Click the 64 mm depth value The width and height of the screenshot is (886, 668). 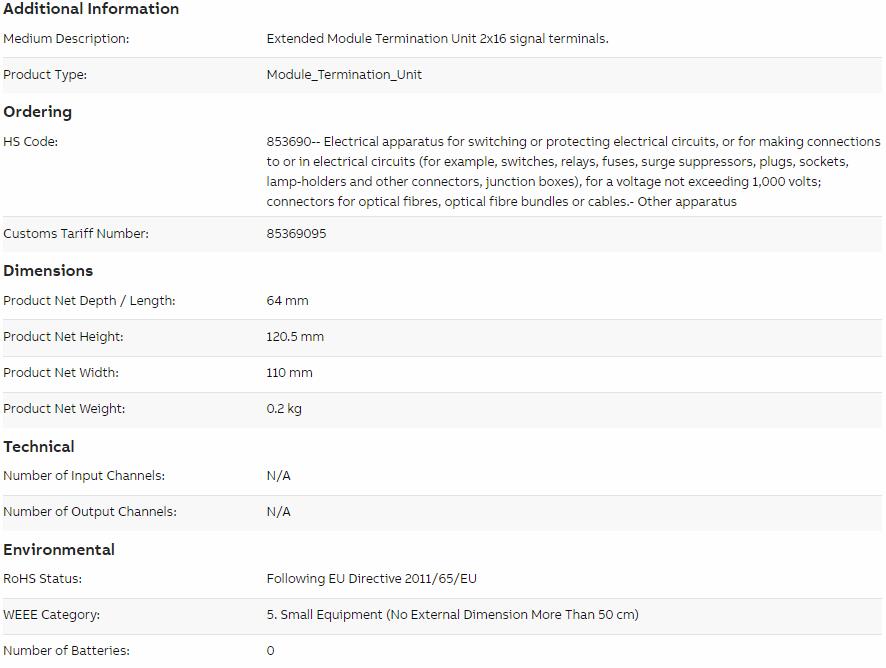(287, 301)
